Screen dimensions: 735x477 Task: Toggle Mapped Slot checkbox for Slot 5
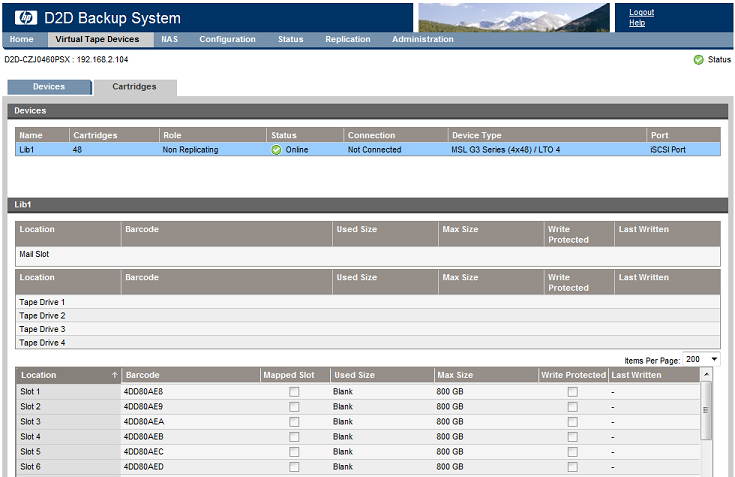click(294, 452)
